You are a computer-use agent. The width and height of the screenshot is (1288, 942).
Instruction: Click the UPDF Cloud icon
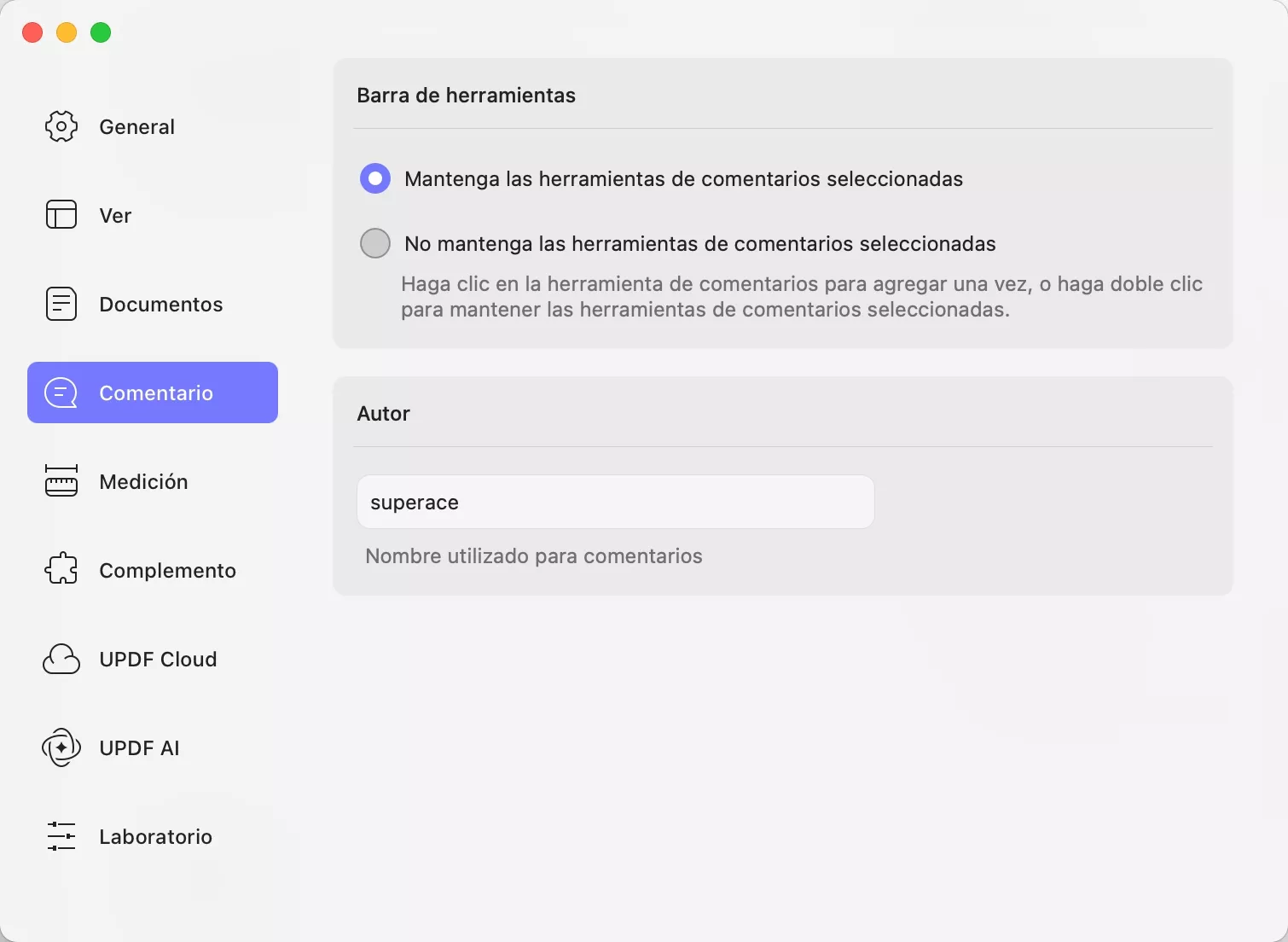click(61, 659)
